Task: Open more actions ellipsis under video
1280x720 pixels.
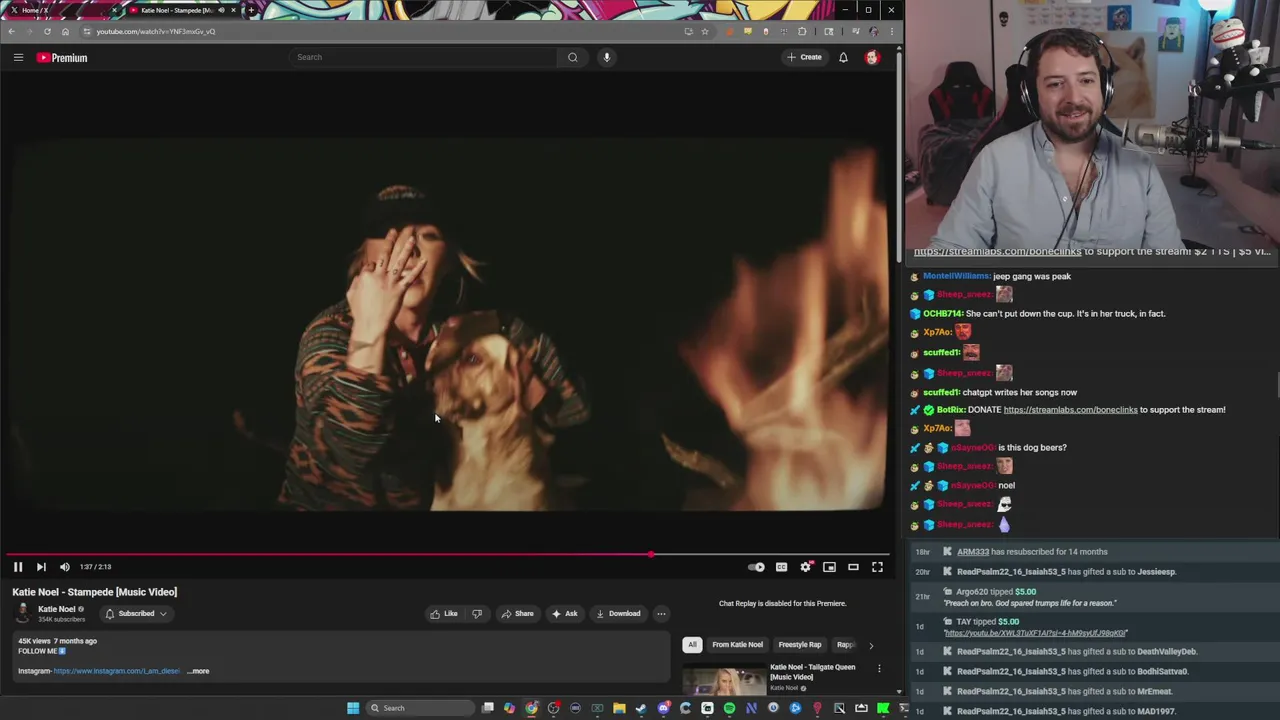Action: (x=661, y=614)
